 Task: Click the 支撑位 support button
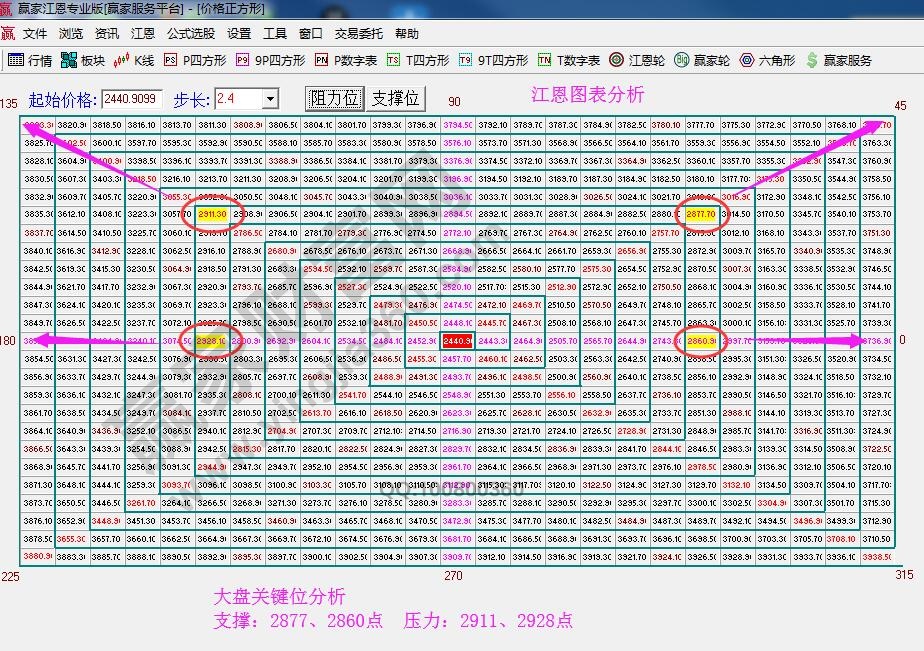[x=396, y=98]
